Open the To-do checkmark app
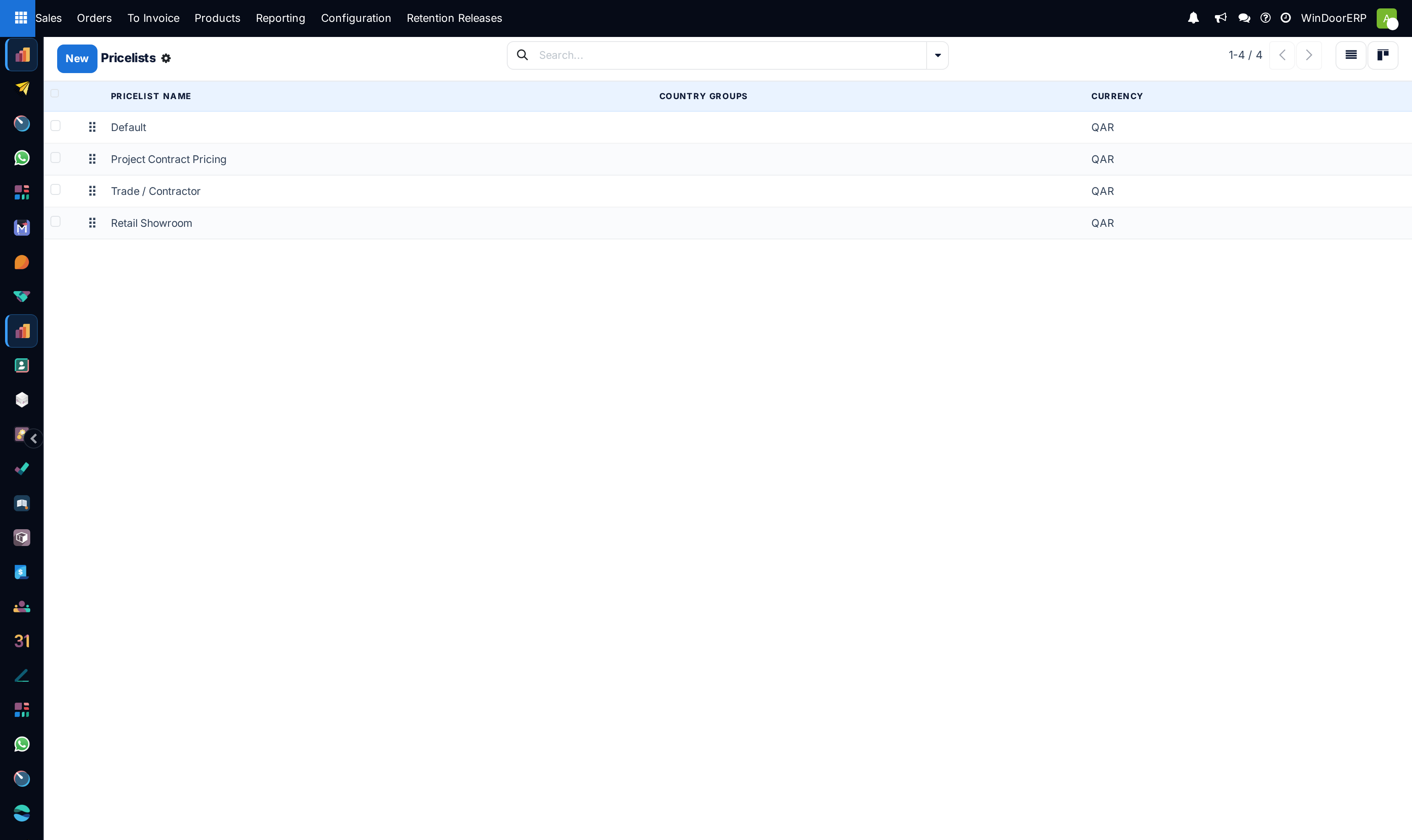 coord(21,469)
